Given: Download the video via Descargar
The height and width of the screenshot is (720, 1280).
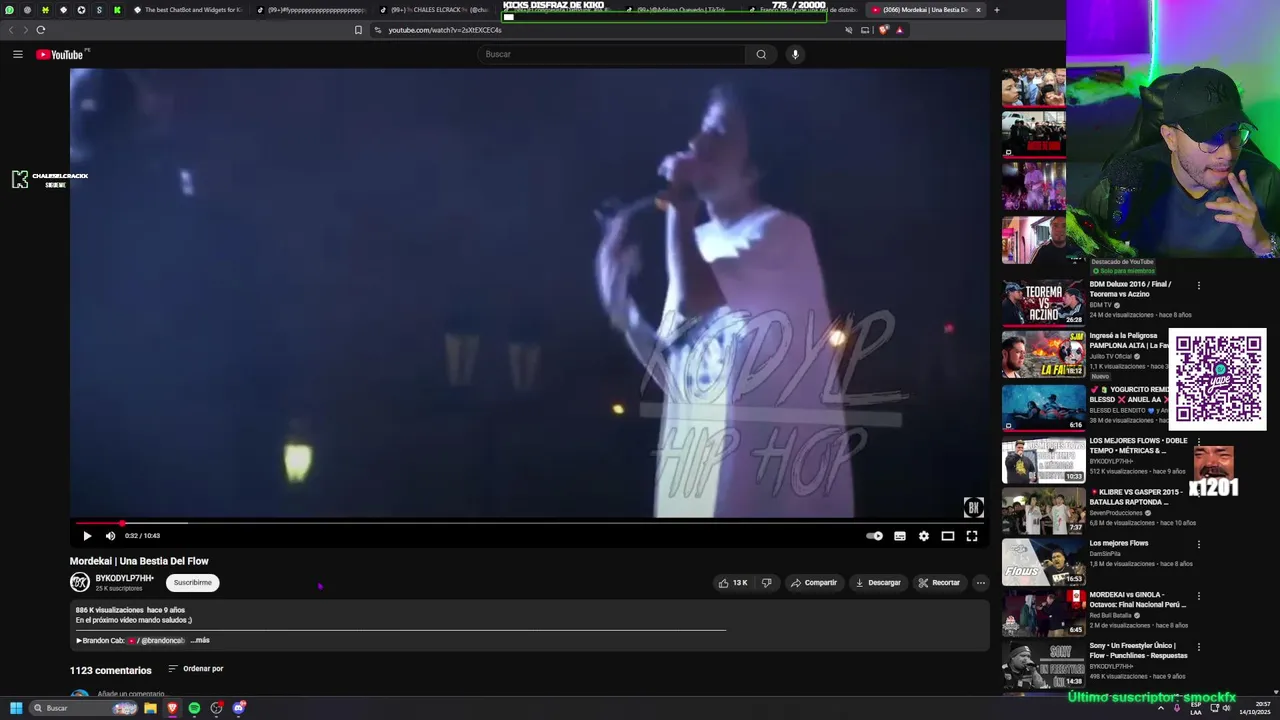Looking at the screenshot, I should 877,582.
